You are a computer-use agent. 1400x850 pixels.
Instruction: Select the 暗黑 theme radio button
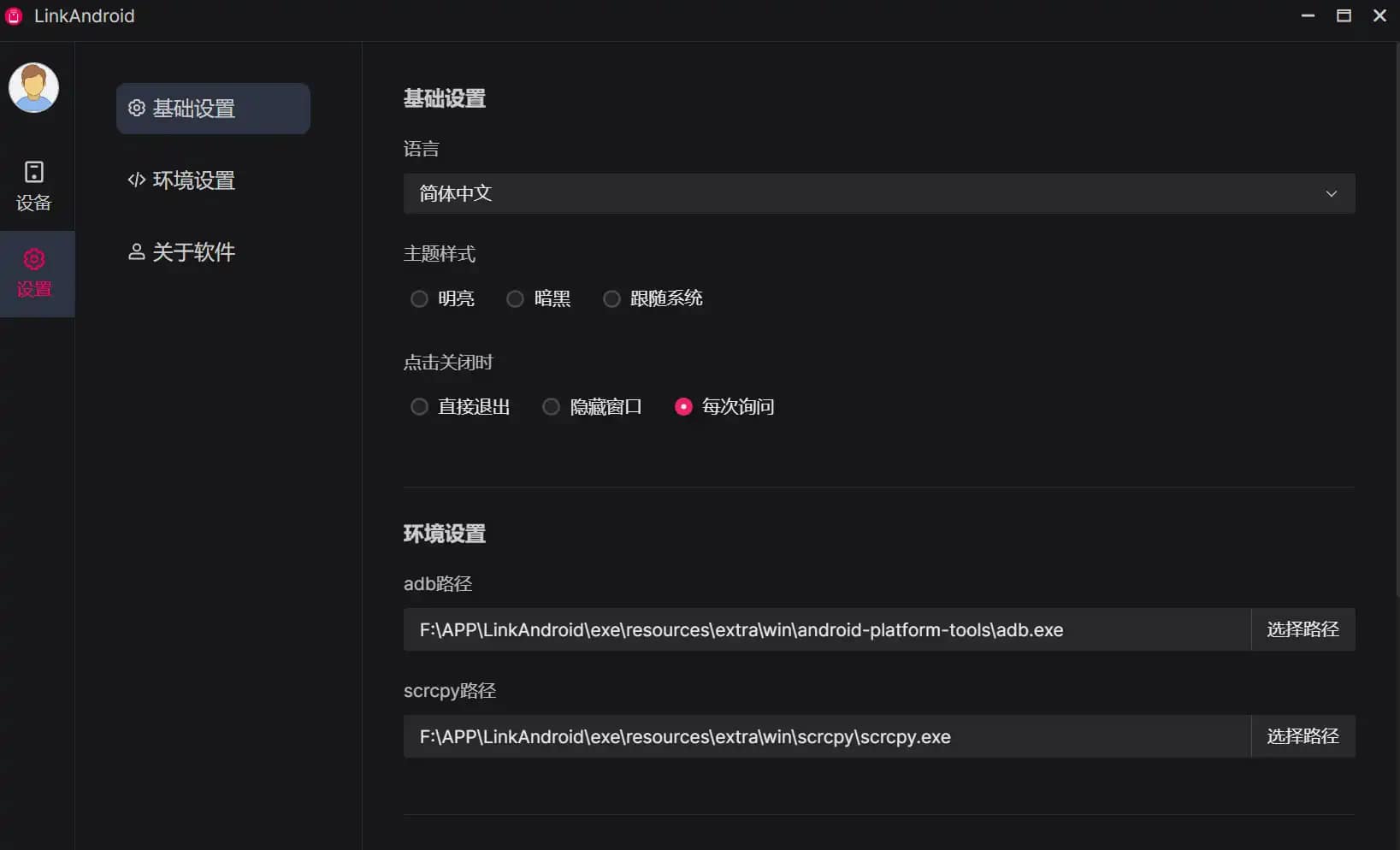coord(515,298)
